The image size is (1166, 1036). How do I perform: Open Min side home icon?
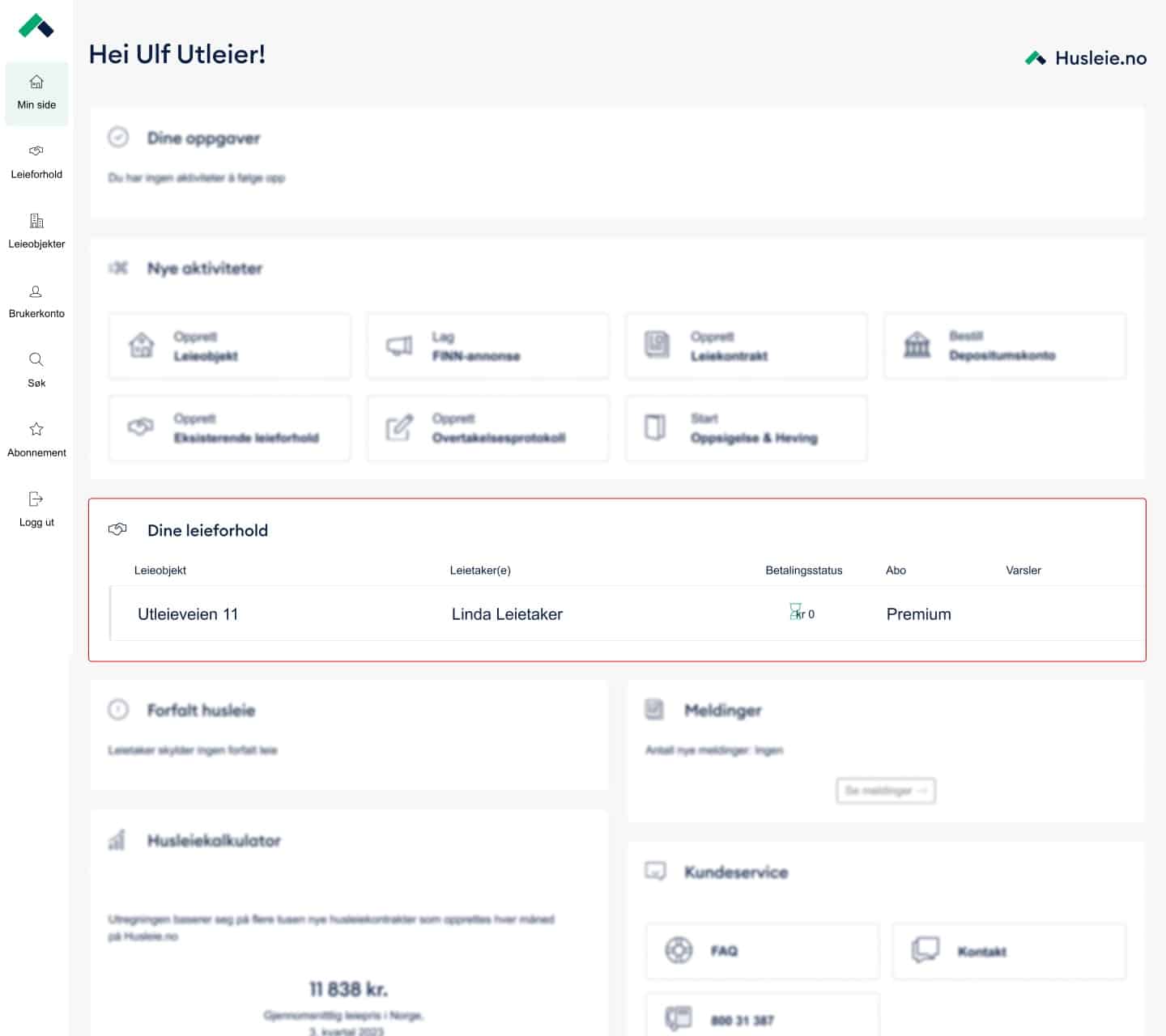pos(36,82)
